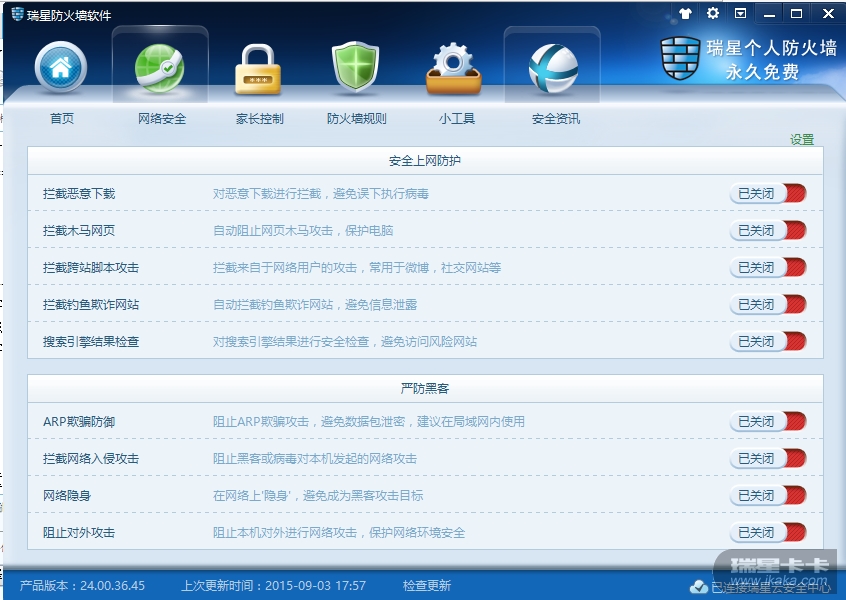Select the 拦截钓鱼欺诈网站 row label
The image size is (846, 600).
click(91, 305)
